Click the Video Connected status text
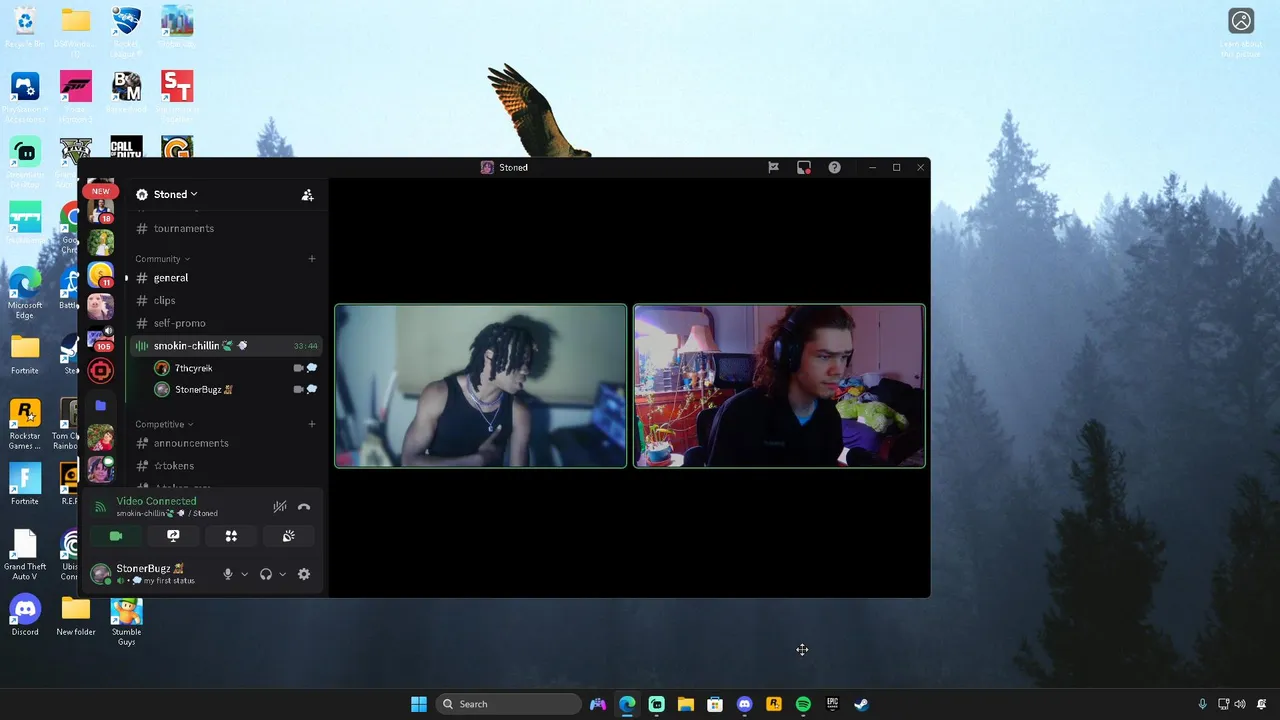This screenshot has height=720, width=1280. (x=156, y=501)
